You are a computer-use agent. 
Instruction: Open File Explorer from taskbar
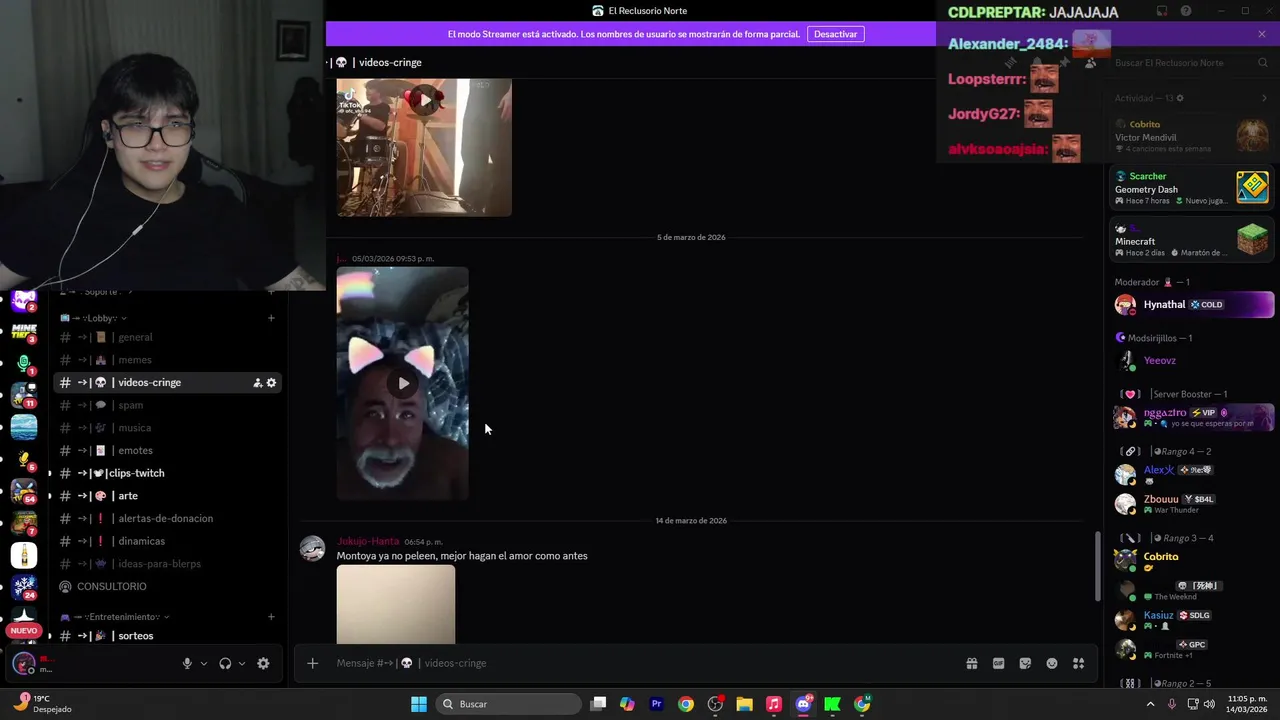(744, 704)
